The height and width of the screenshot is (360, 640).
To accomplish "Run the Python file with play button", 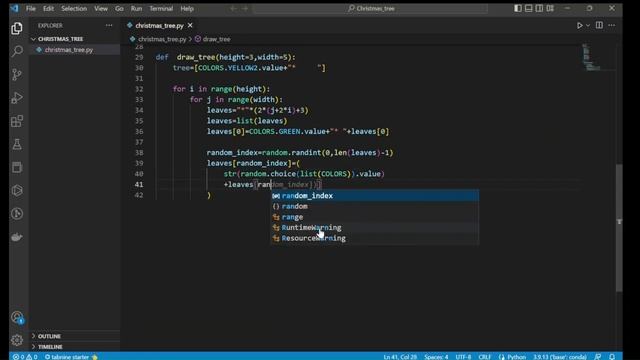I will tap(579, 25).
